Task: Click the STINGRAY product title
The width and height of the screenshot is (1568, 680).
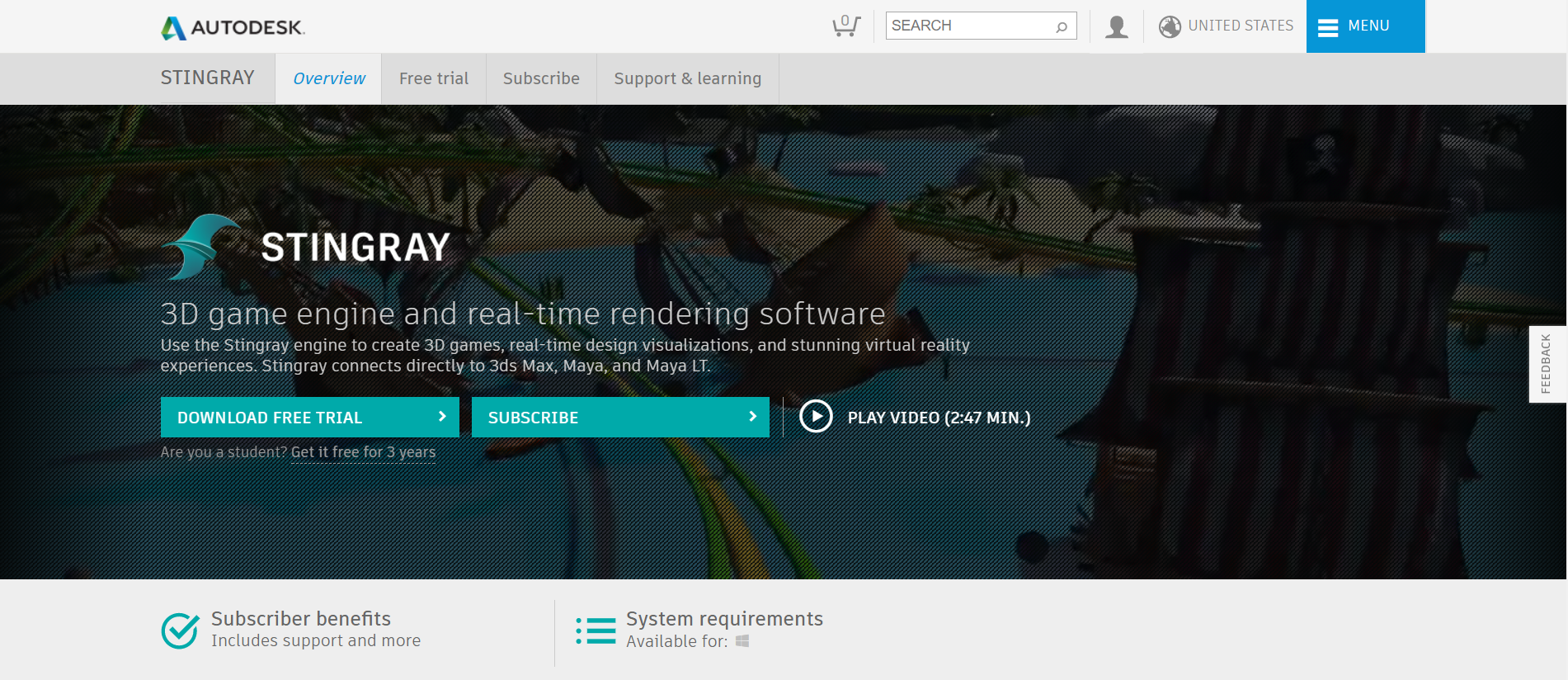Action: (x=208, y=78)
